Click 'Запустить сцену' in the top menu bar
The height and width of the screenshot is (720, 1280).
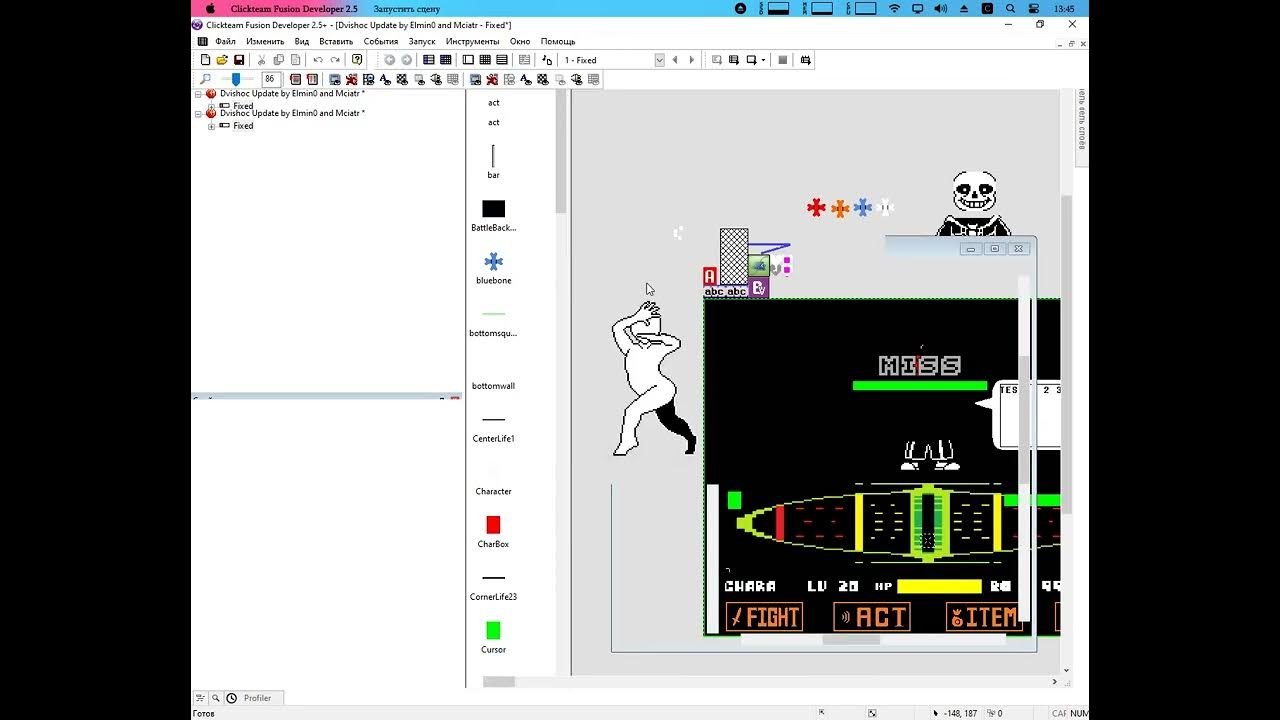tap(406, 8)
